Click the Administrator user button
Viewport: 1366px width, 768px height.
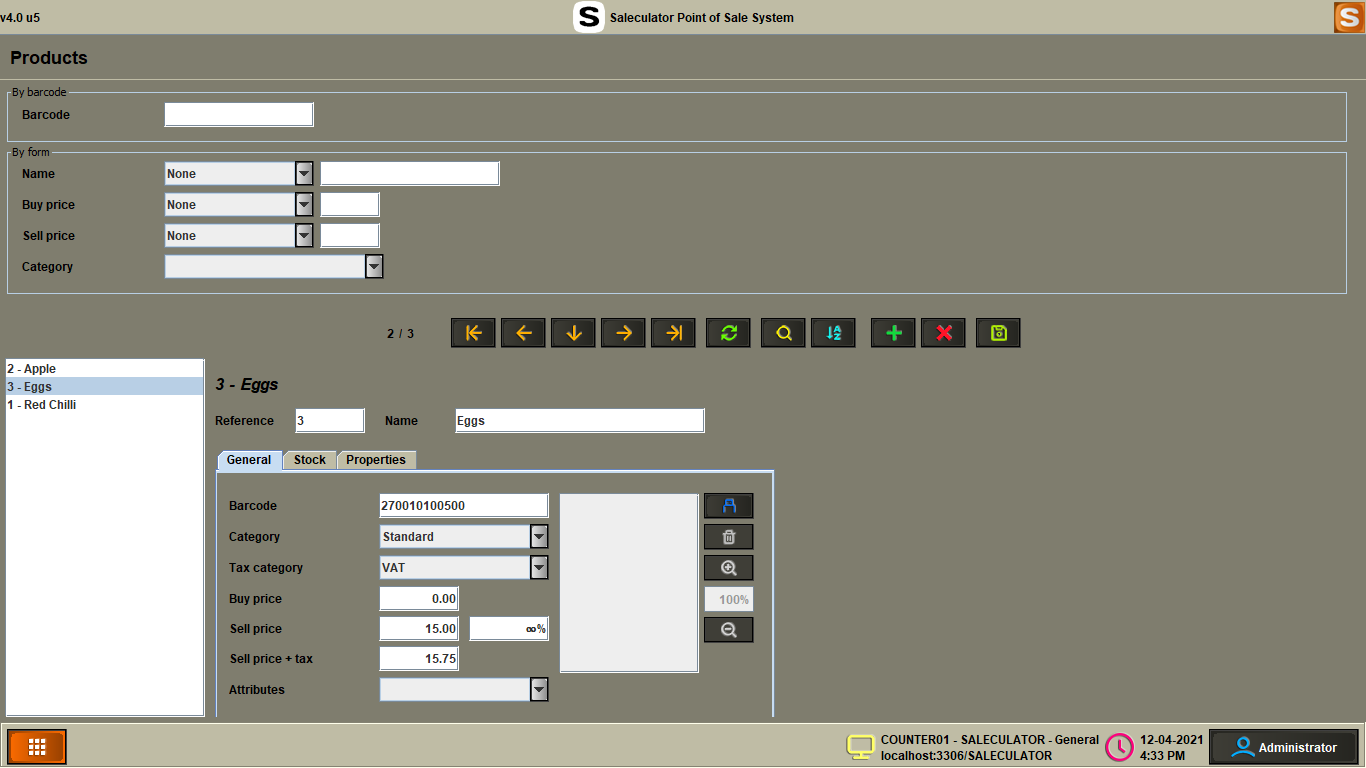click(1284, 747)
